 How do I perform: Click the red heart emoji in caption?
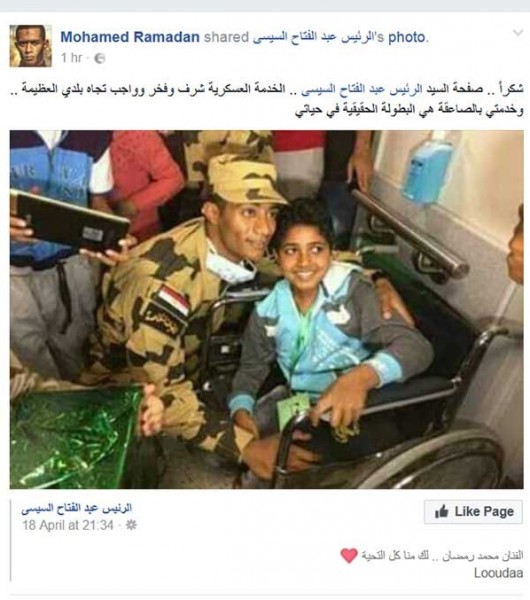[x=349, y=556]
